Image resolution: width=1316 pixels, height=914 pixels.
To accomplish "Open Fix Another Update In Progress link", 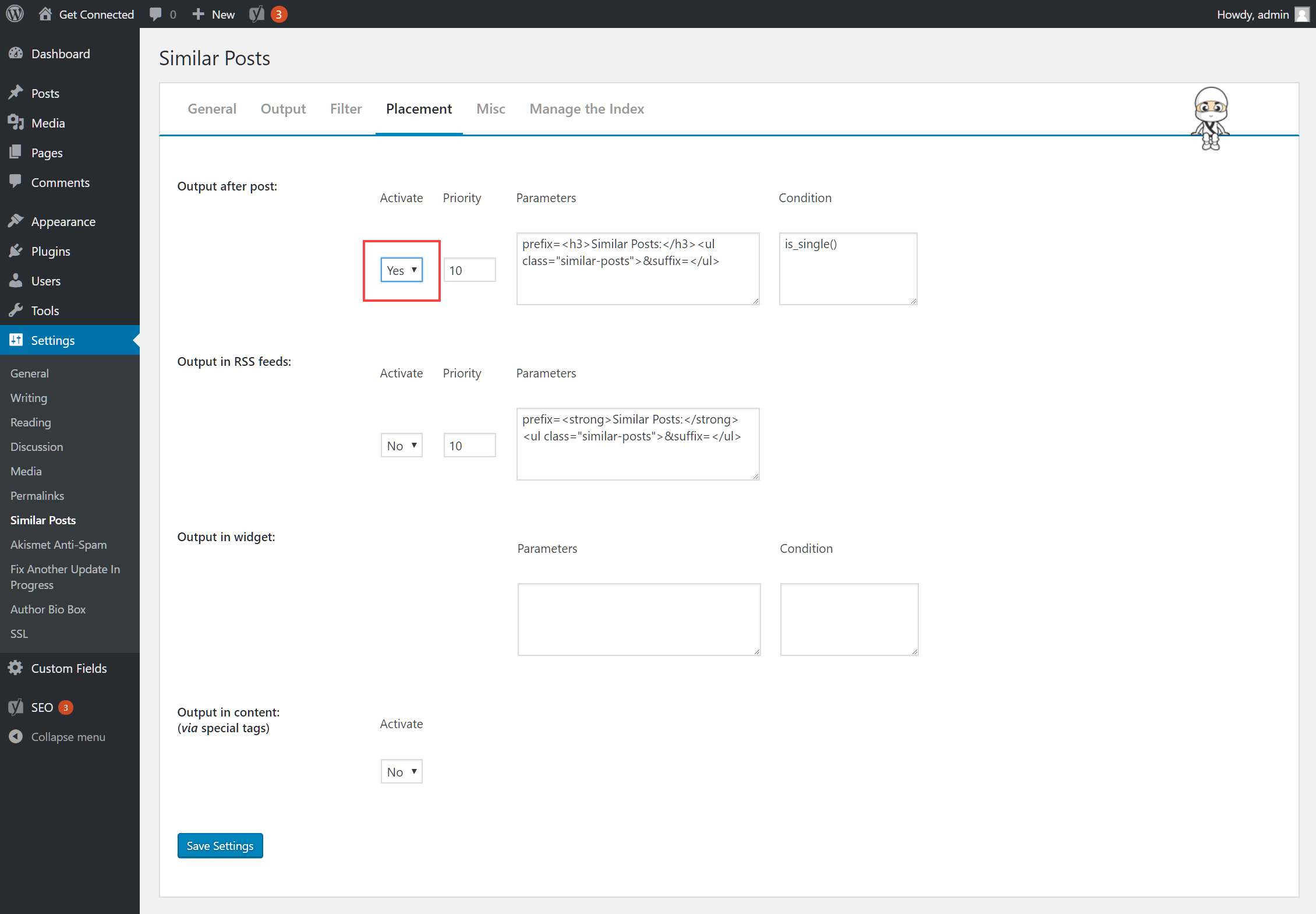I will [x=65, y=577].
